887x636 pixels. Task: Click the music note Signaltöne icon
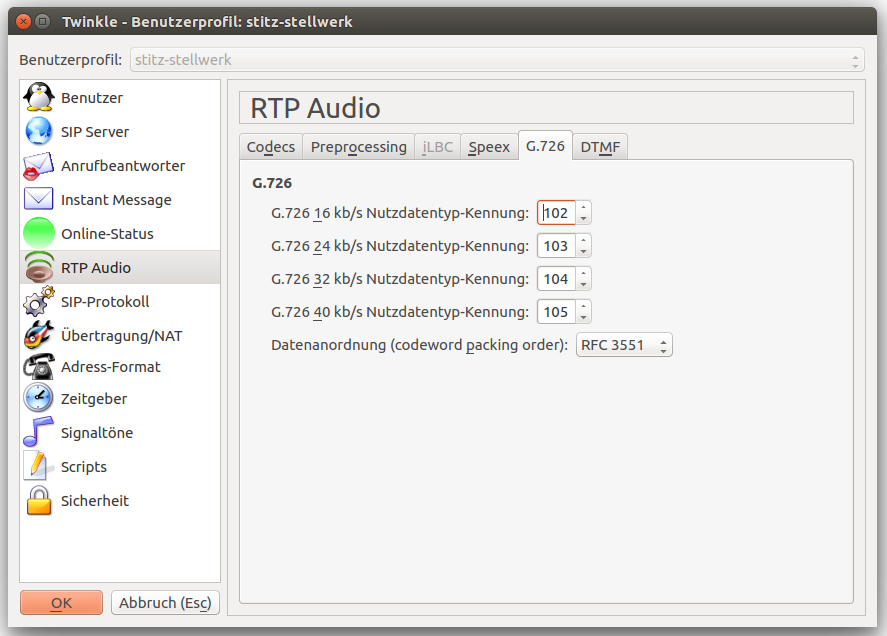(38, 432)
